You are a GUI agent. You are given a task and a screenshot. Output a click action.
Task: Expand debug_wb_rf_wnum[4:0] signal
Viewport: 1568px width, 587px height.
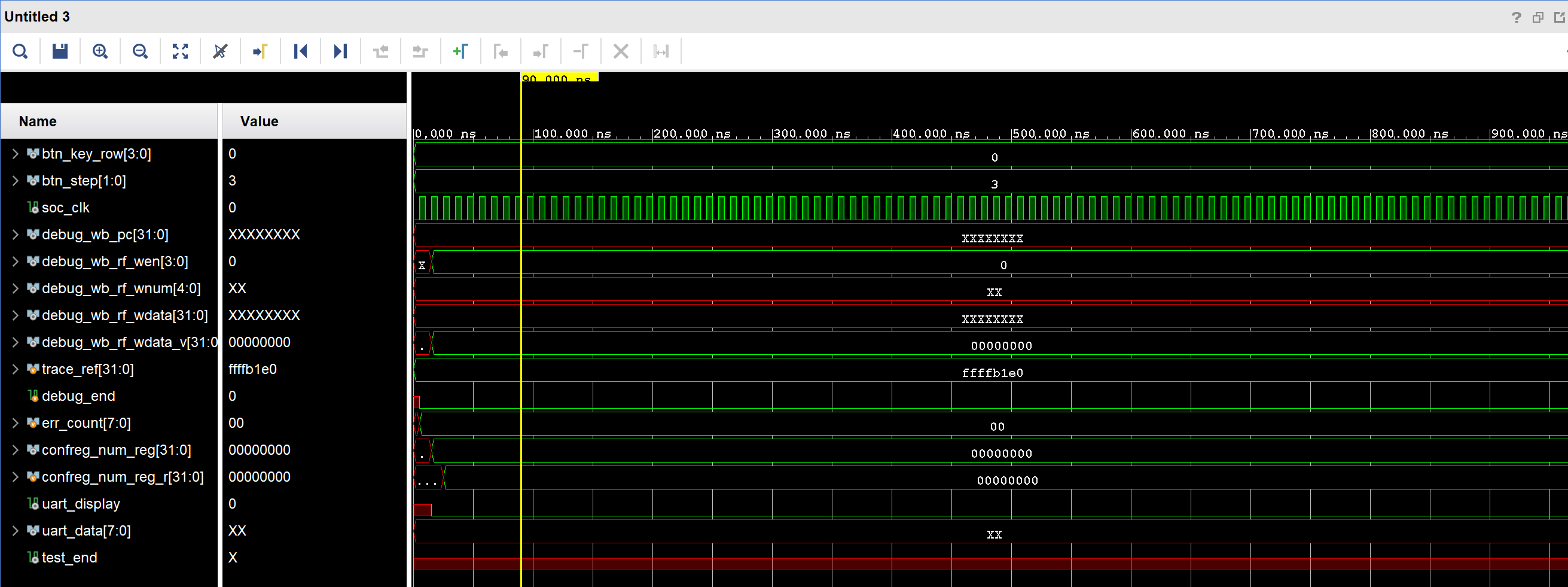15,288
